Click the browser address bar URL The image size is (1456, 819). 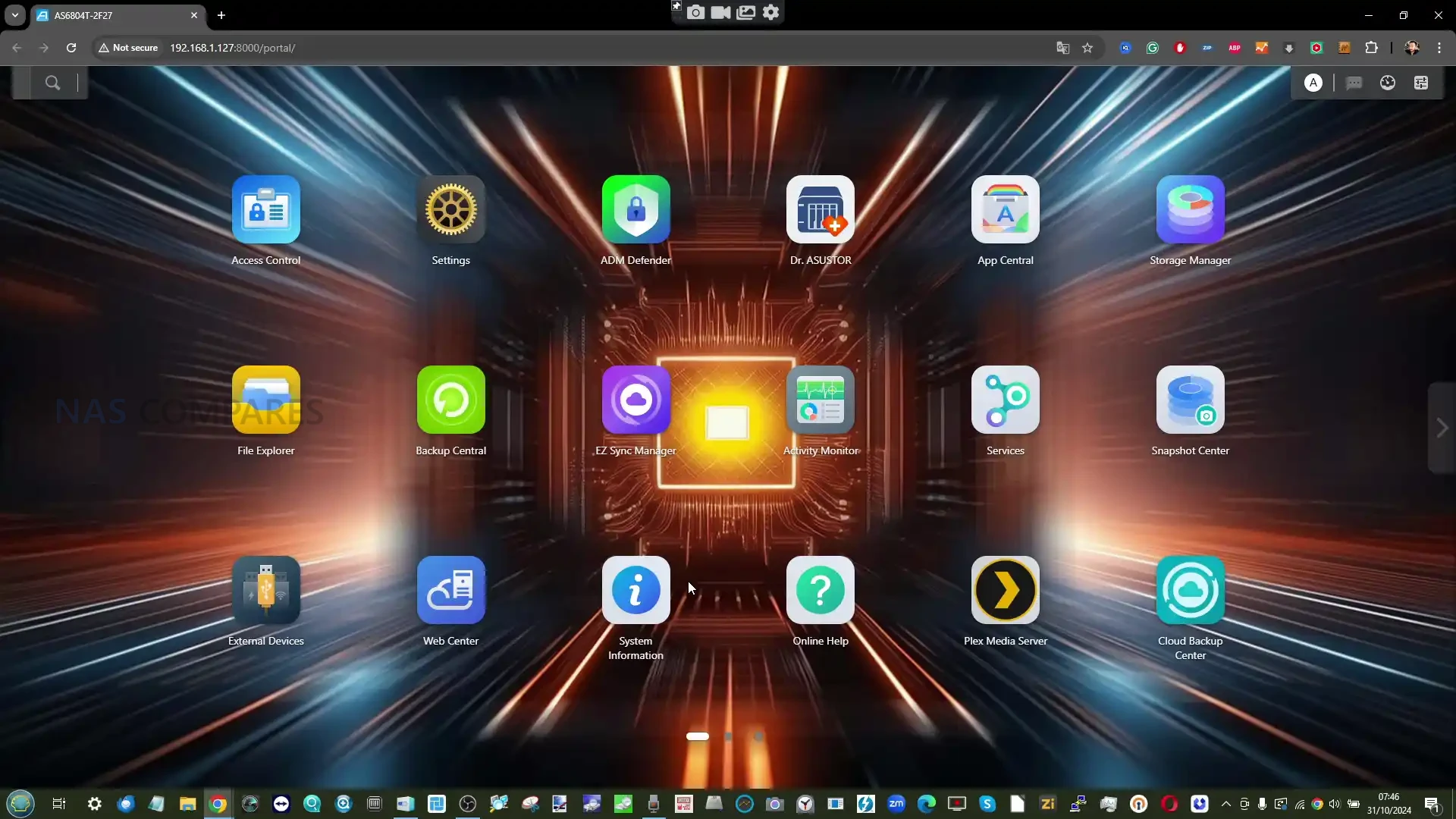232,48
